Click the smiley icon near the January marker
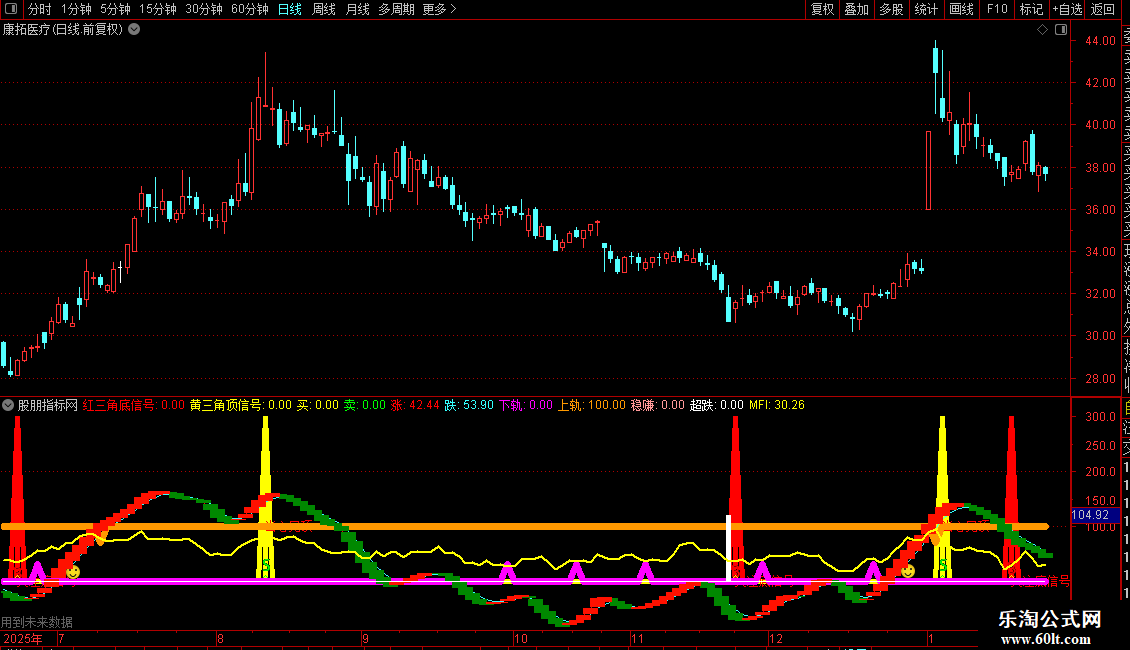 [908, 571]
